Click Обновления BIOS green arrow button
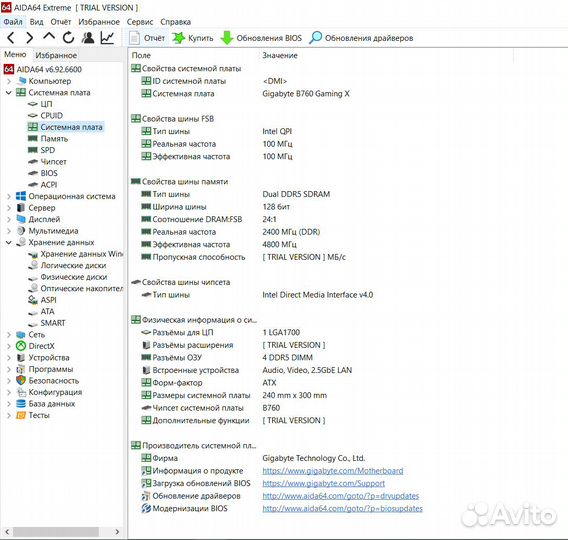 click(x=261, y=38)
